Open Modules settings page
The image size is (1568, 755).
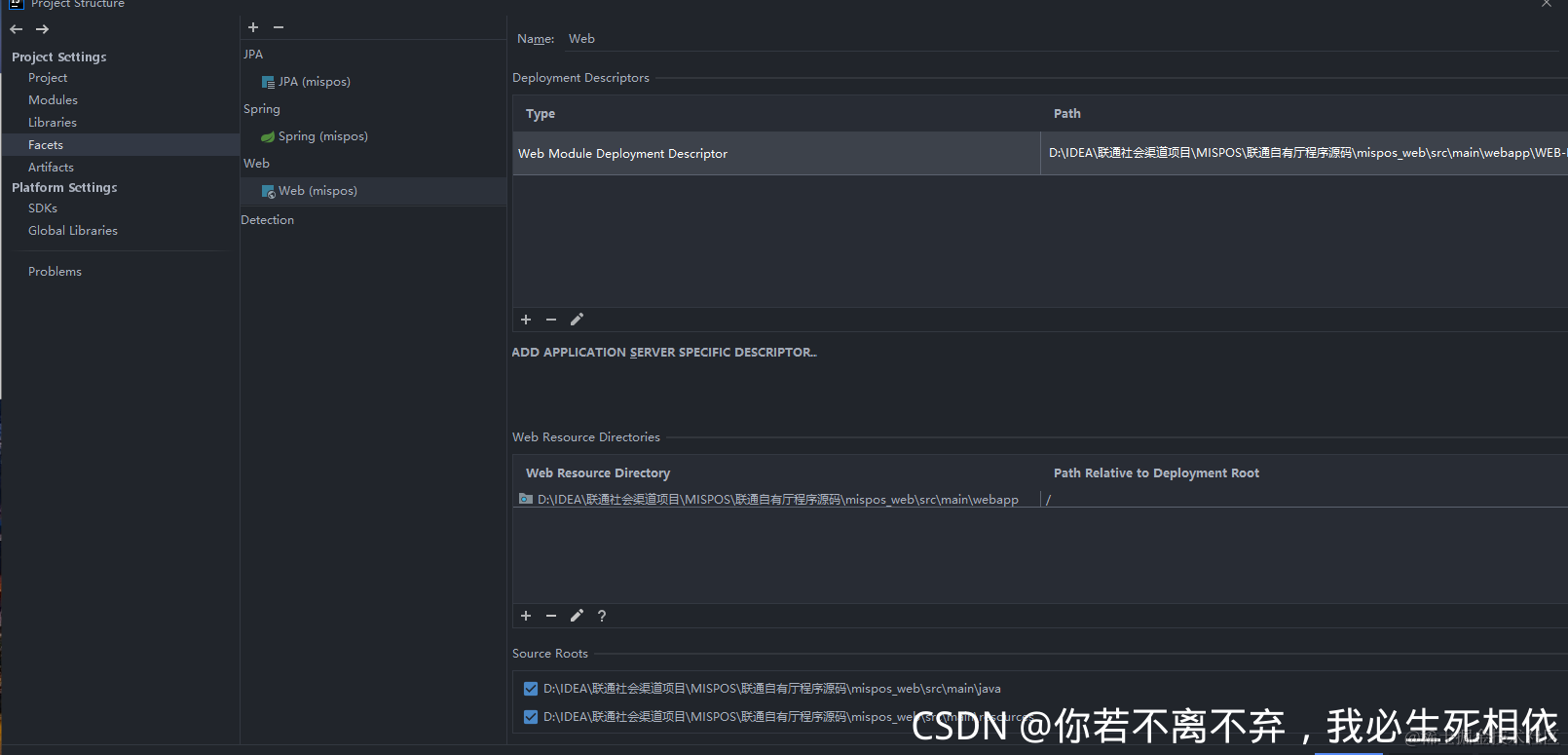point(53,100)
